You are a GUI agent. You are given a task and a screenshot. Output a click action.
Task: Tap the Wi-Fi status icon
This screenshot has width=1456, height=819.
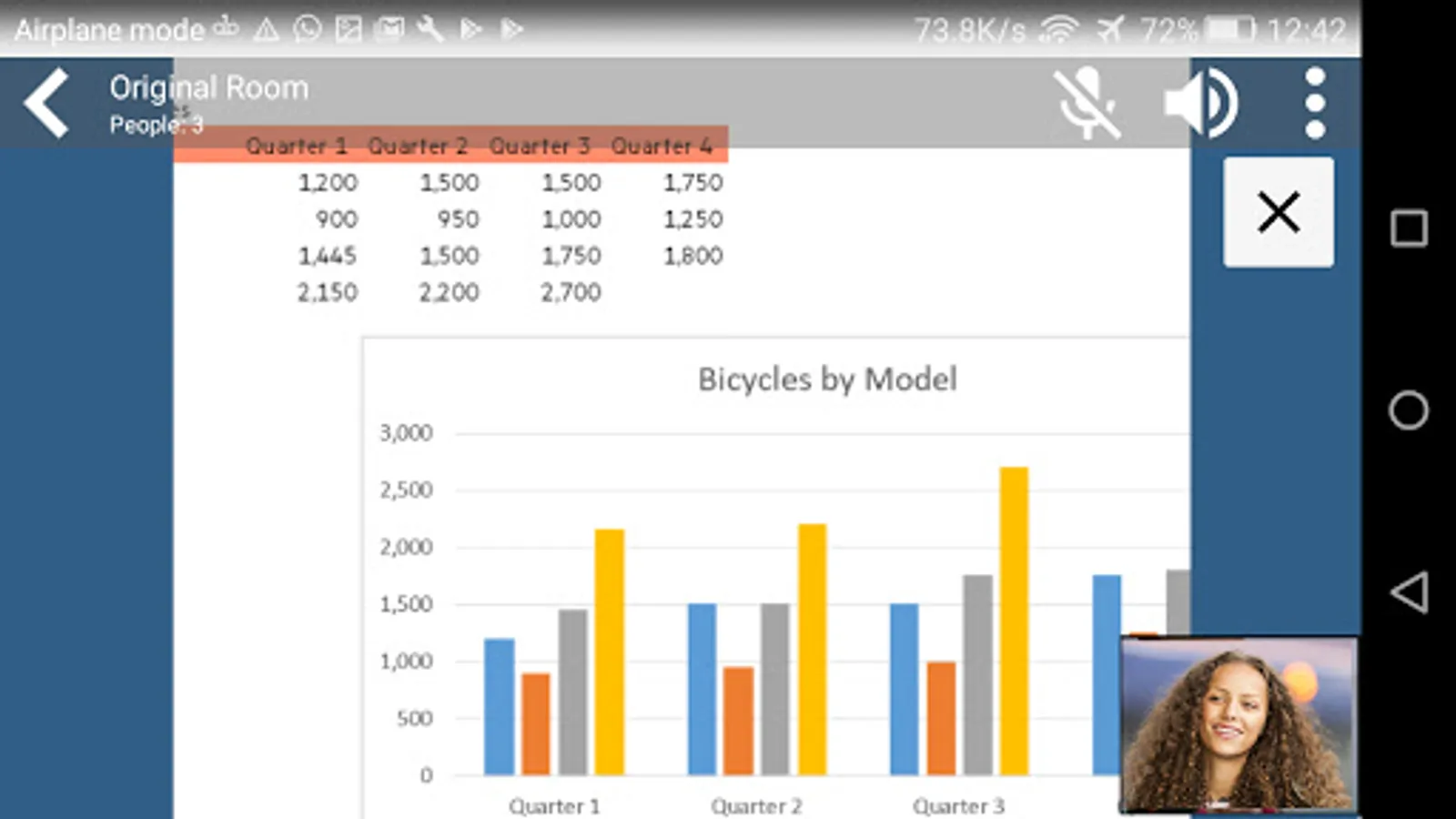tap(1058, 30)
